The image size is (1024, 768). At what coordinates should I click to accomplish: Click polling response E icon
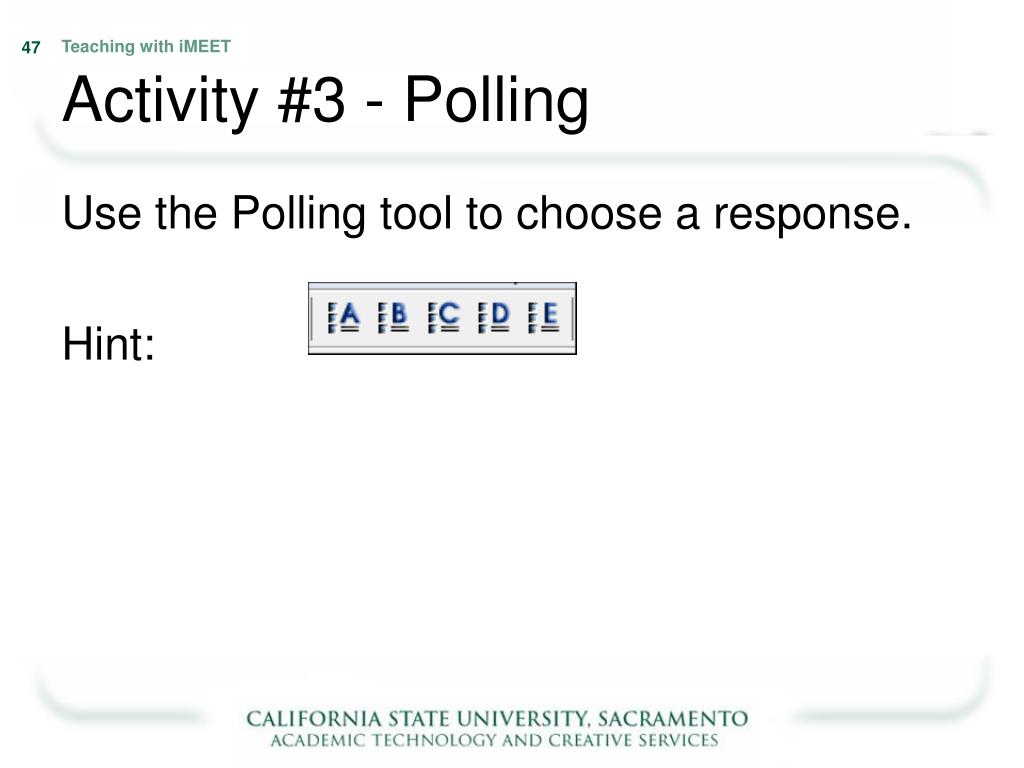[x=543, y=317]
